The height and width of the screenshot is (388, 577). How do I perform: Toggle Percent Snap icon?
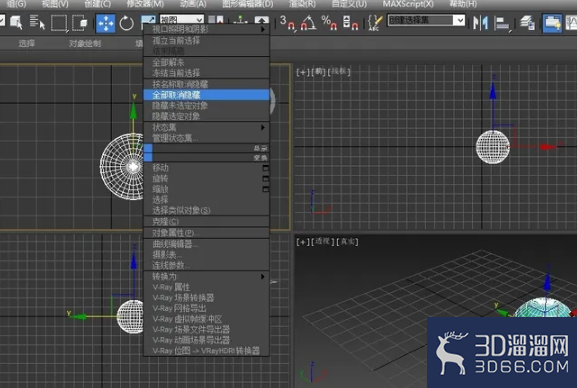329,23
